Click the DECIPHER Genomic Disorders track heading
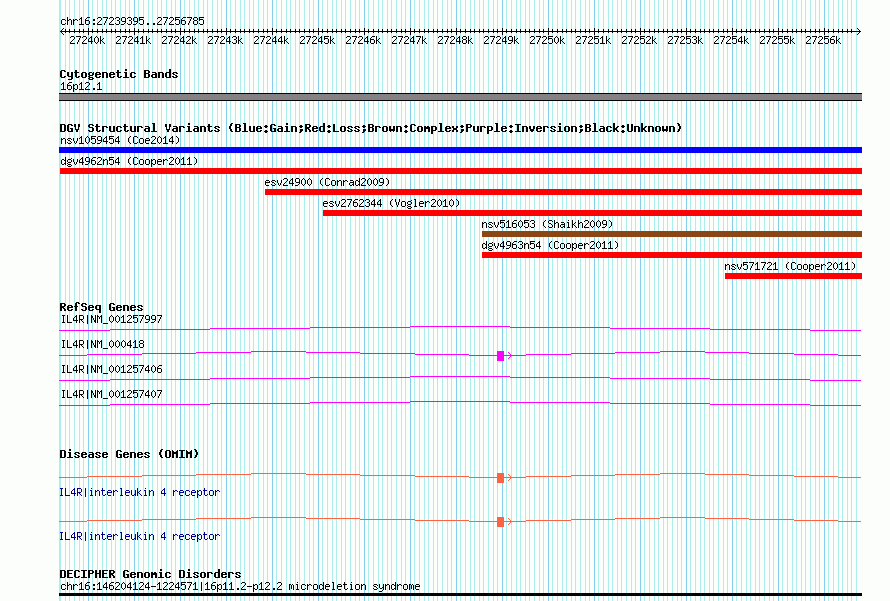The image size is (890, 601). click(x=150, y=574)
